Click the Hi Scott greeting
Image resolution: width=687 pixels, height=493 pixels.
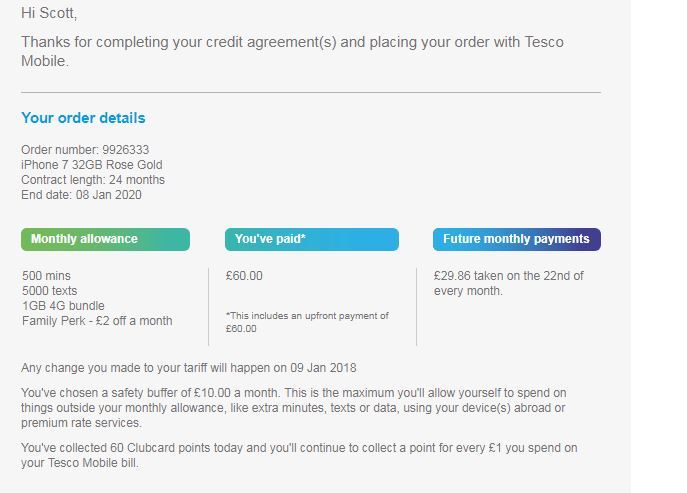49,13
